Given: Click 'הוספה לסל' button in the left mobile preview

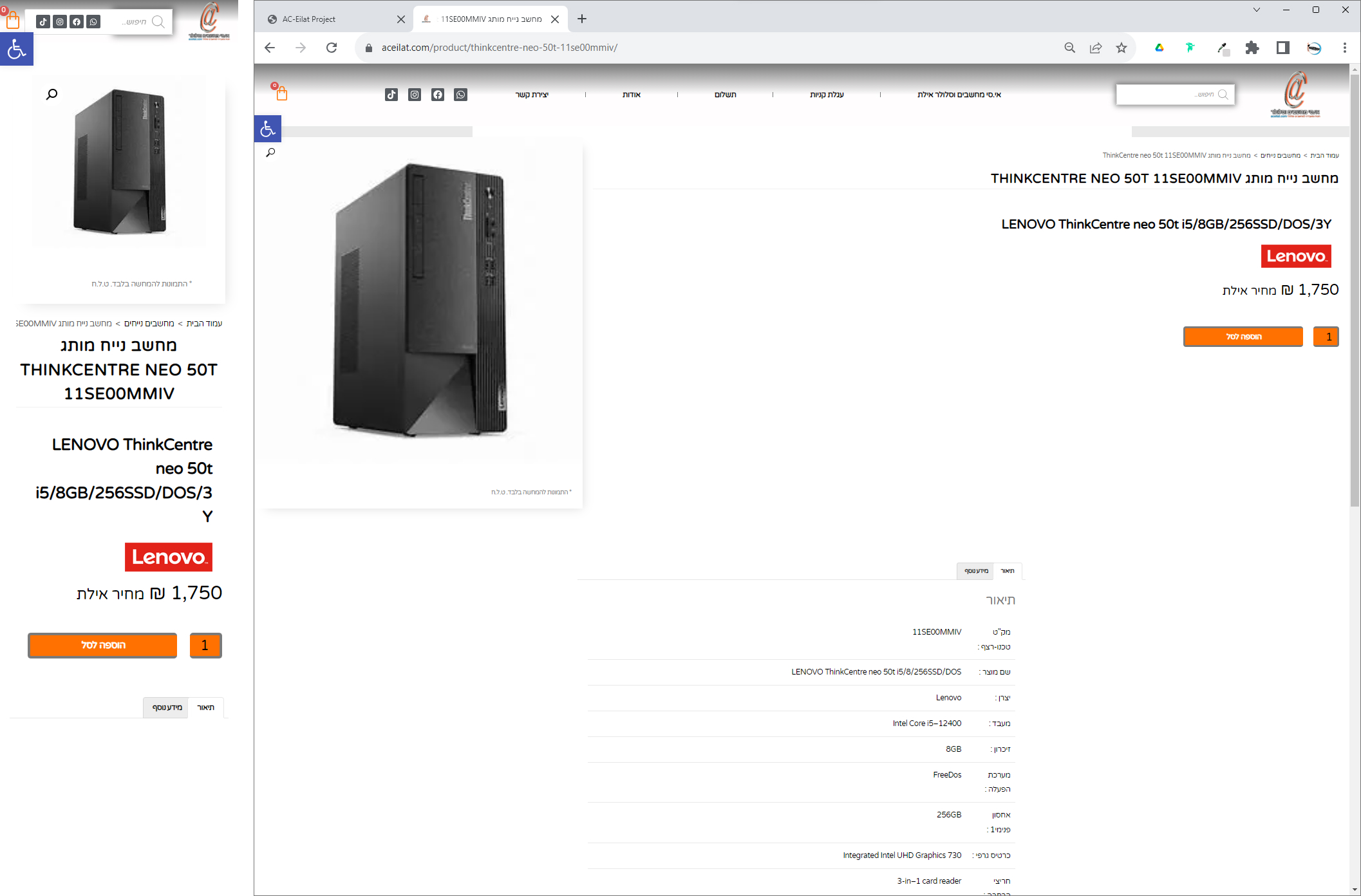Looking at the screenshot, I should 102,645.
